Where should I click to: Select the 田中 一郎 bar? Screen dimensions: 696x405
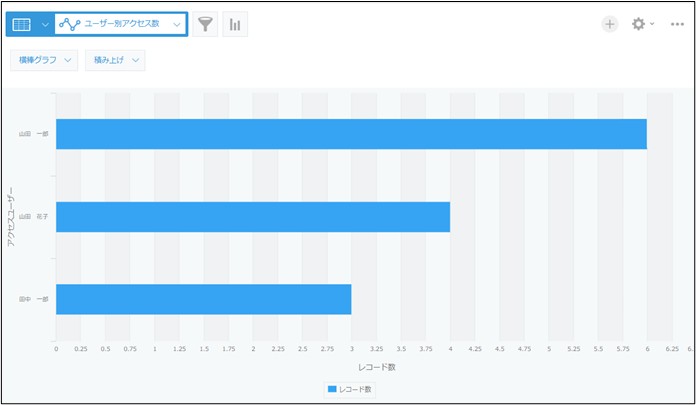click(x=203, y=299)
